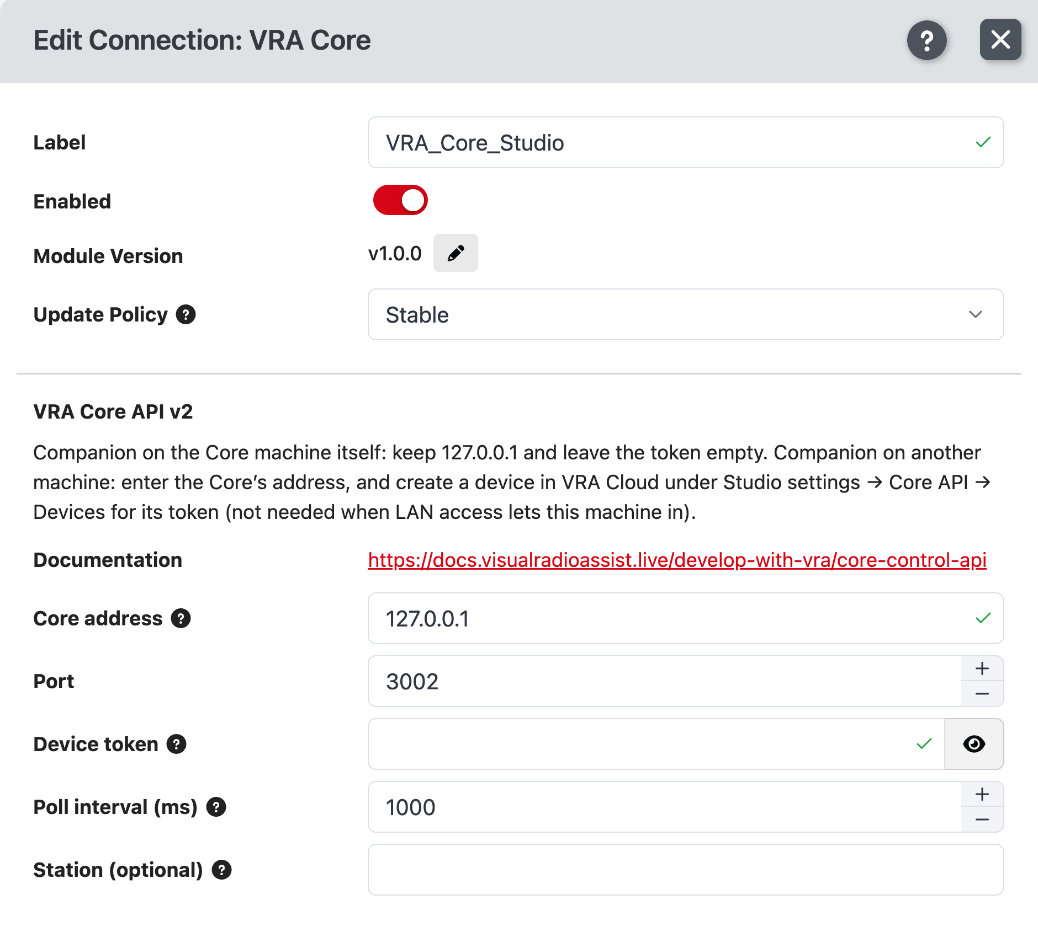Screen dimensions: 1038x932
Task: Open the core-control-api documentation link
Action: point(677,560)
